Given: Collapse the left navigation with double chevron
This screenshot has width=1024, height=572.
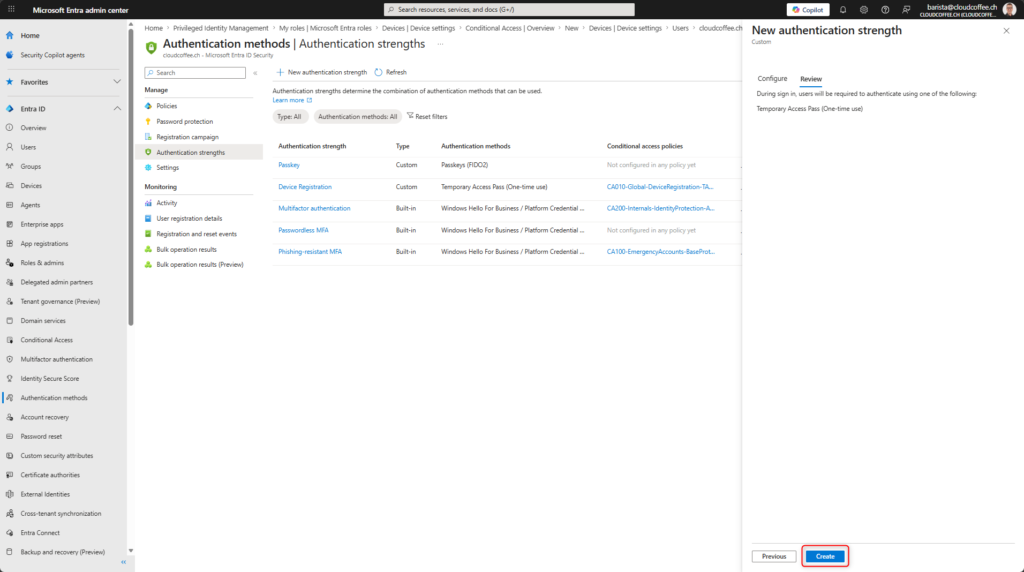Looking at the screenshot, I should [x=123, y=562].
